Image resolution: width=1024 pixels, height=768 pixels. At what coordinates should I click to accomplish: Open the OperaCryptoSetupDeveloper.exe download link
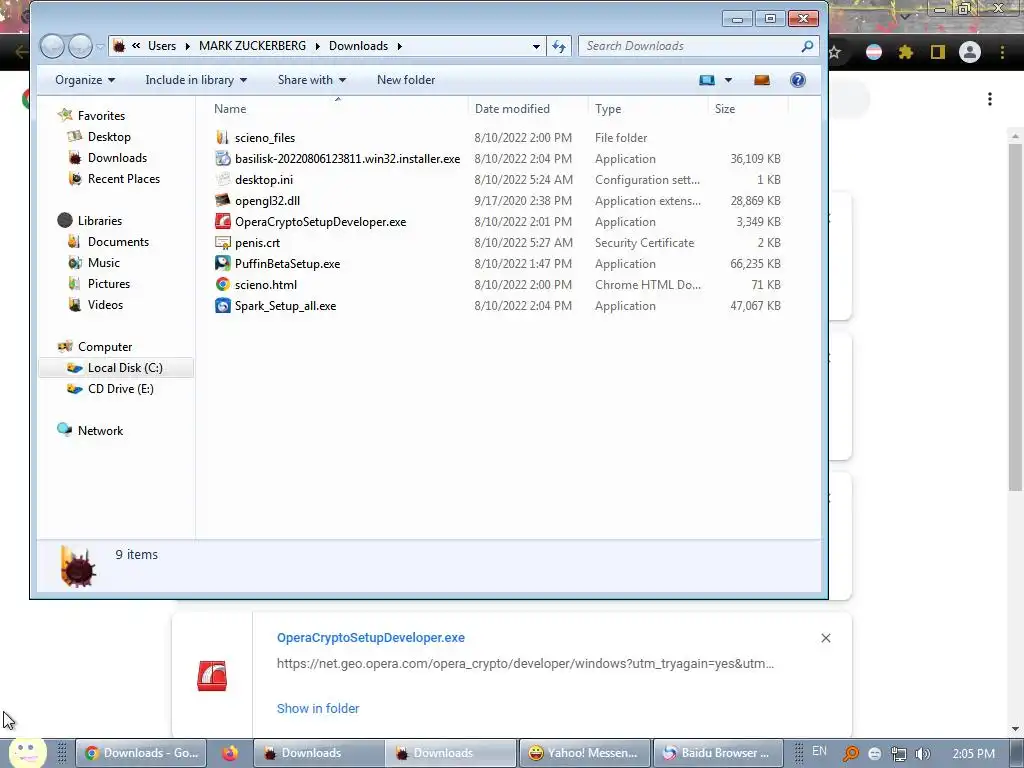coord(371,637)
